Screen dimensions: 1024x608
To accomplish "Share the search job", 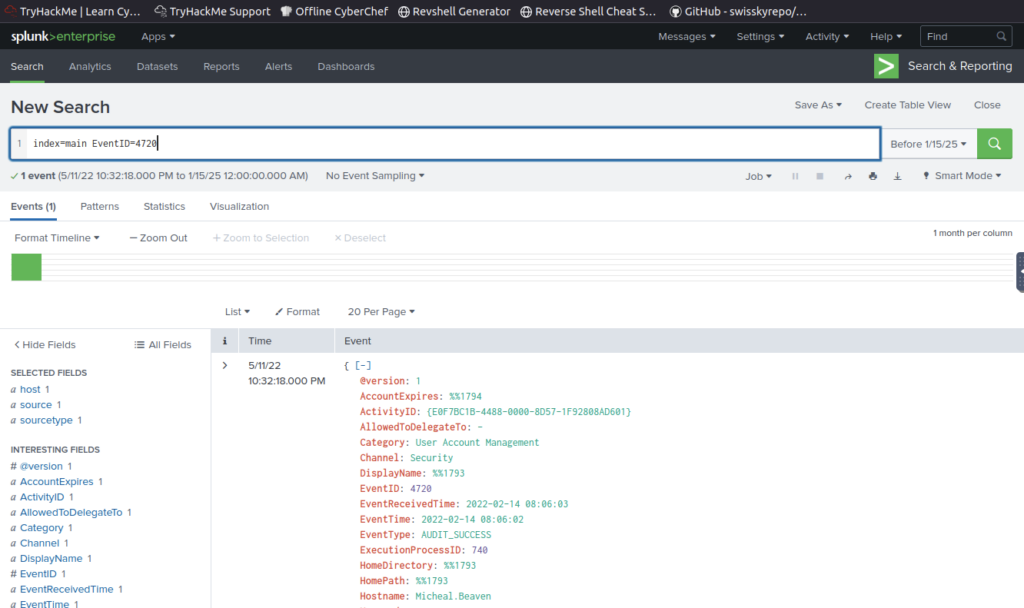I will 848,176.
